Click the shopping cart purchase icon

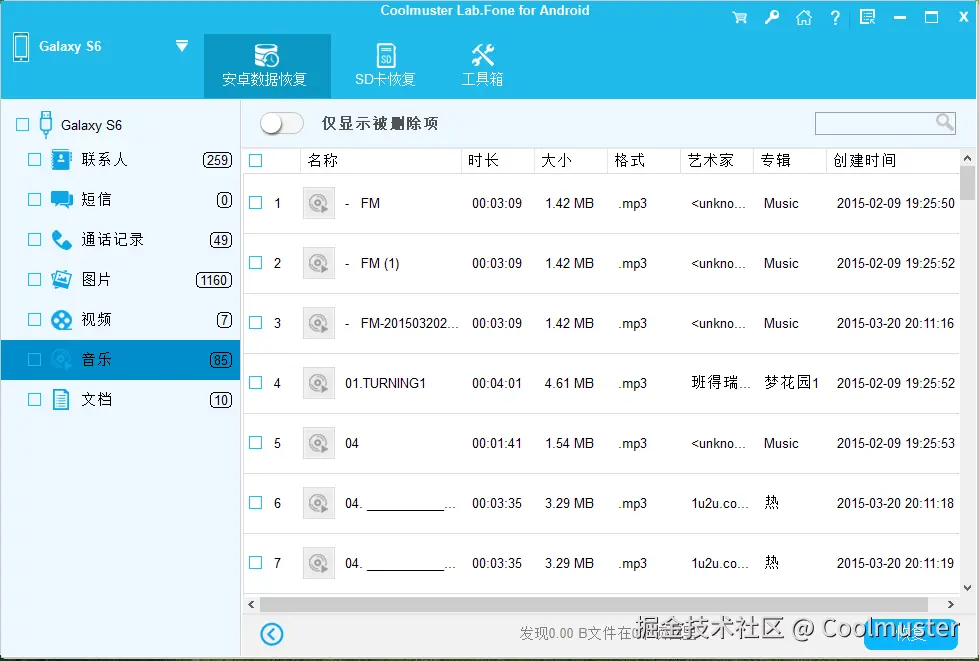tap(739, 17)
